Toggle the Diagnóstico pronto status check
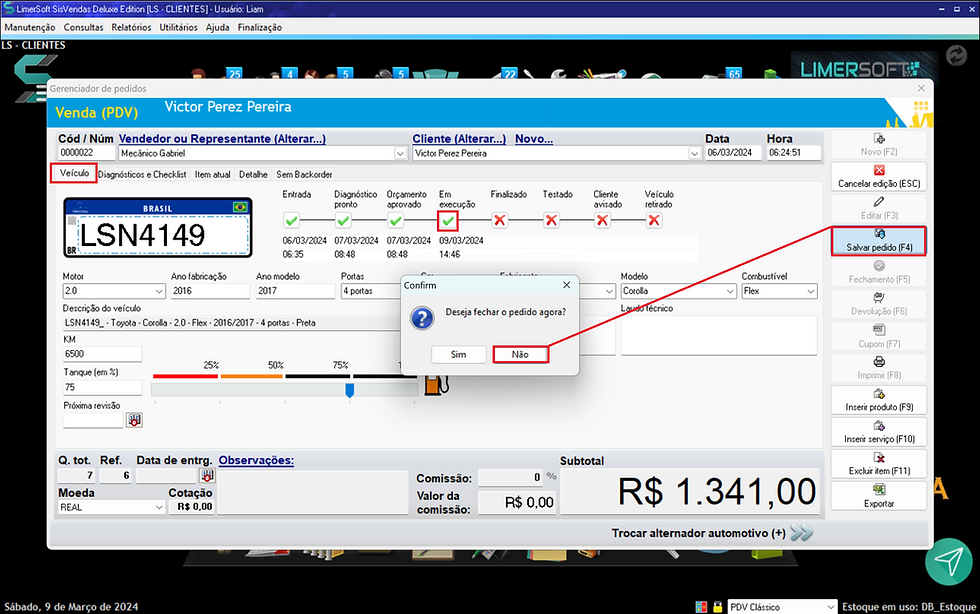This screenshot has height=614, width=980. [x=343, y=221]
